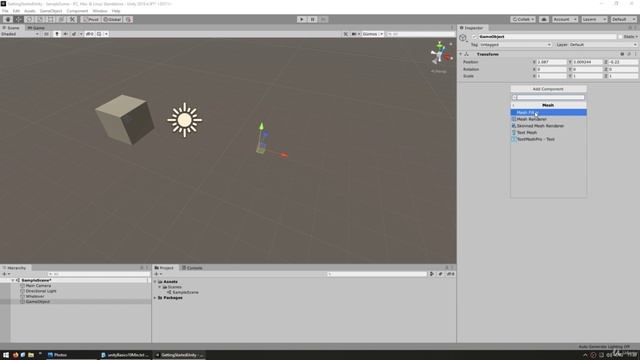Toggle scene effects icon
This screenshot has width=640, height=360.
[x=74, y=34]
